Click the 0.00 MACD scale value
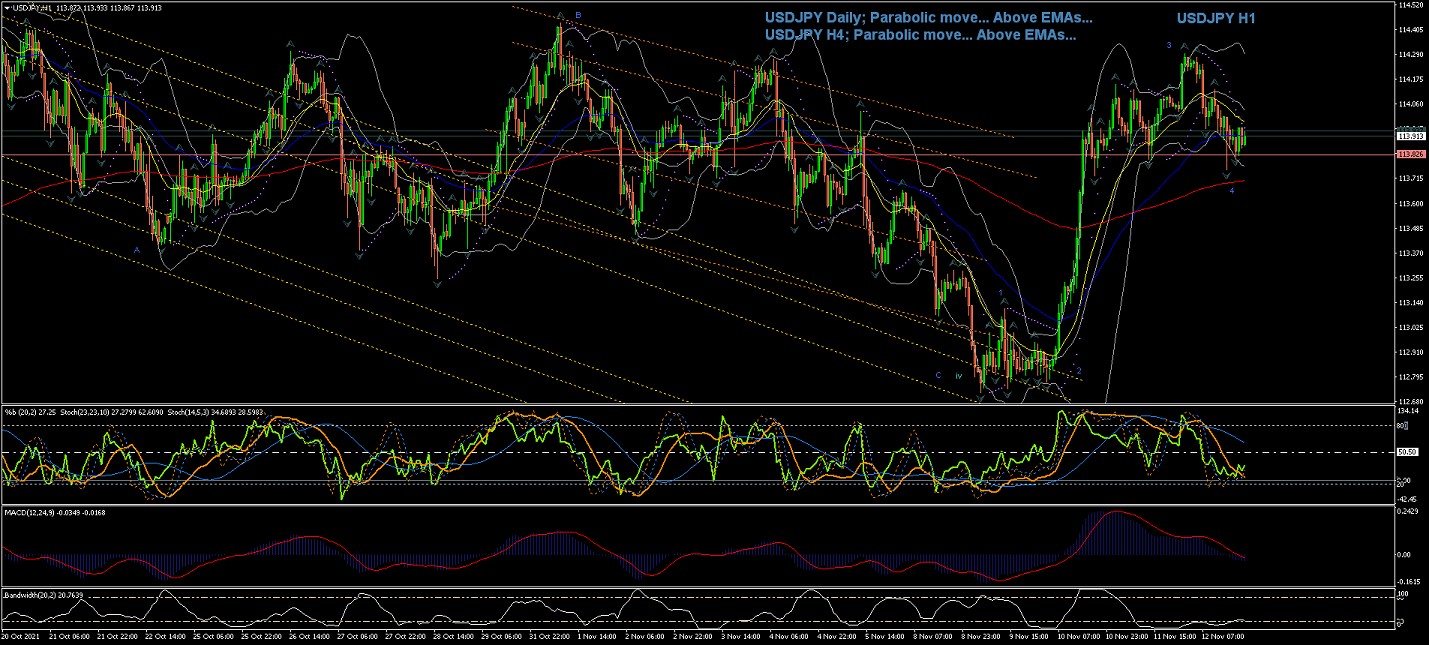Viewport: 1429px width, 645px height. click(x=1405, y=554)
